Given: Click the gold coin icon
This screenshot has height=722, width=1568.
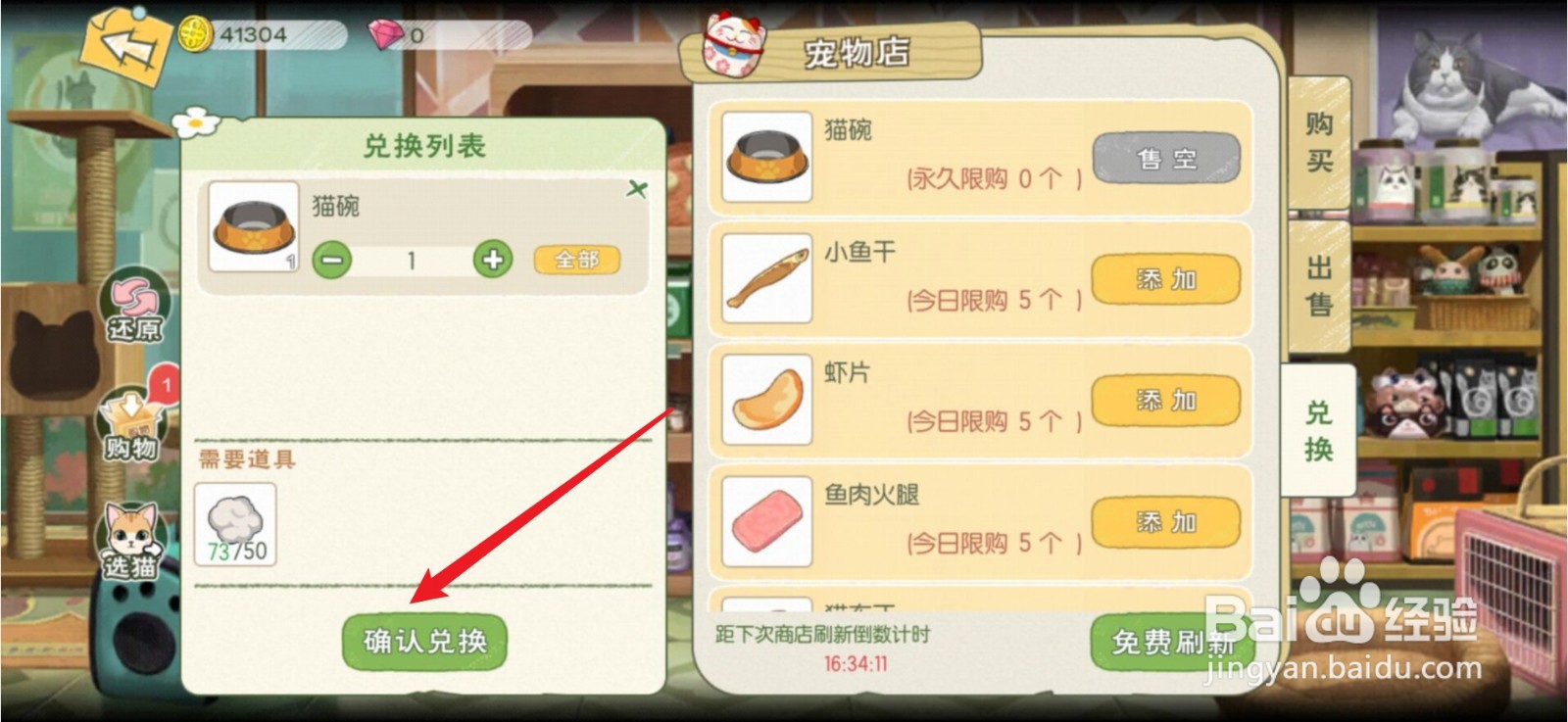Looking at the screenshot, I should (196, 35).
